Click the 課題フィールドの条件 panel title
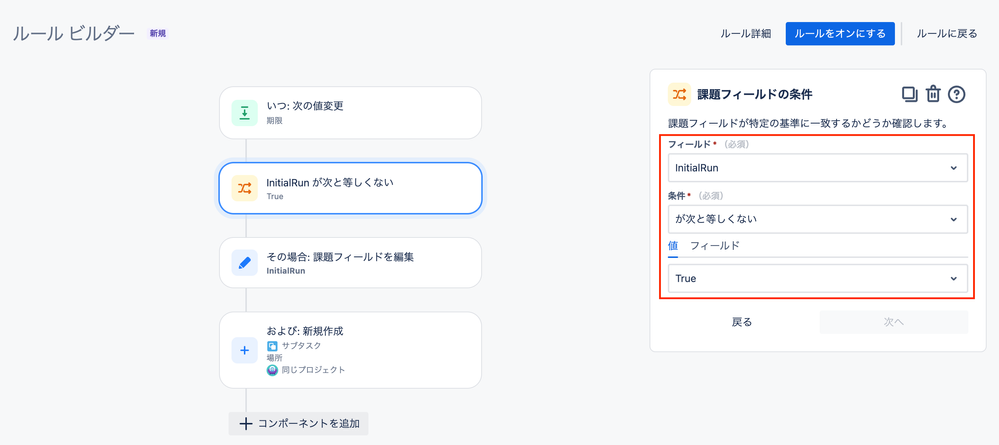The height and width of the screenshot is (445, 999). (754, 94)
